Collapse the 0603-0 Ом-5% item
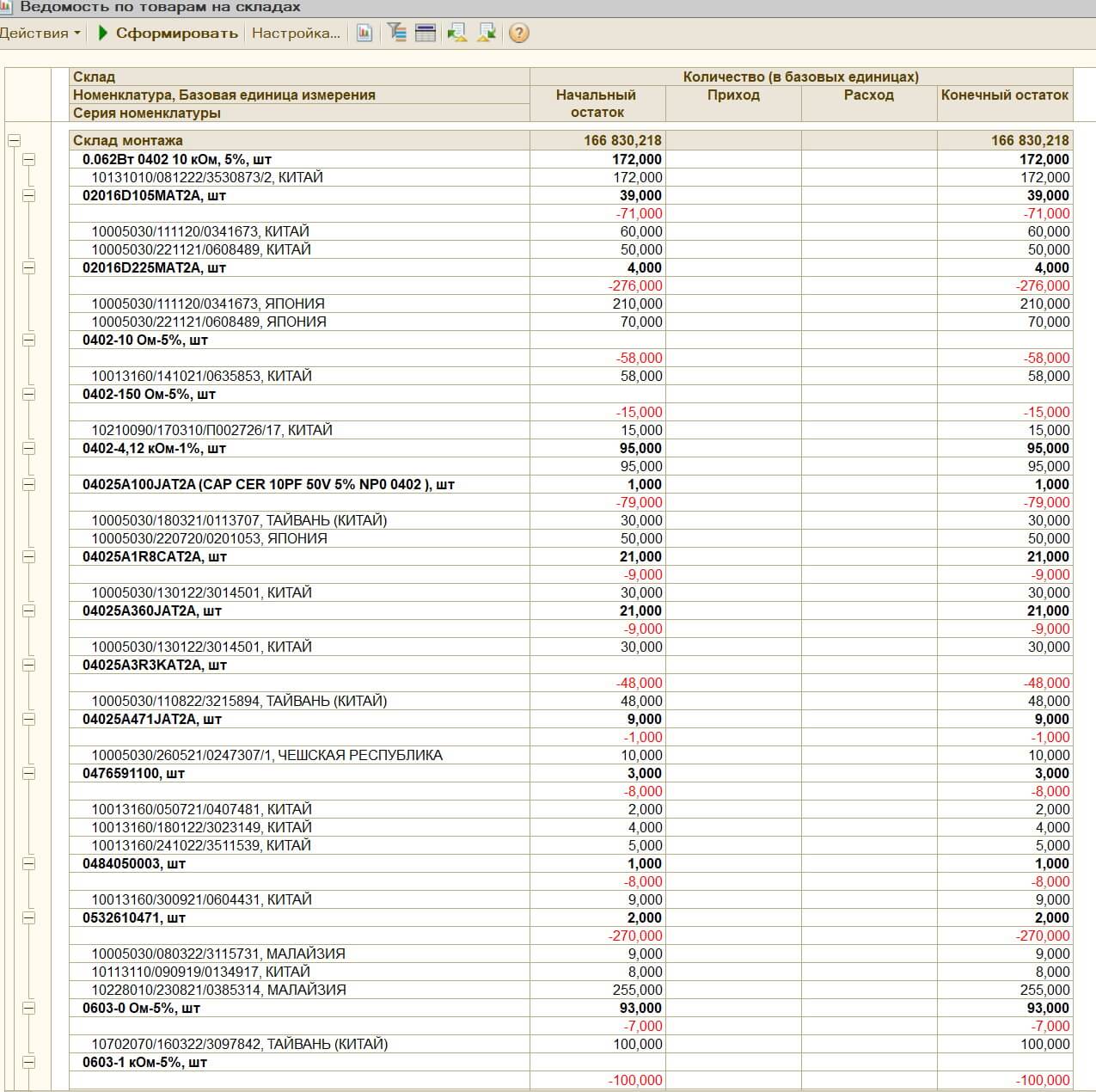 (29, 1008)
